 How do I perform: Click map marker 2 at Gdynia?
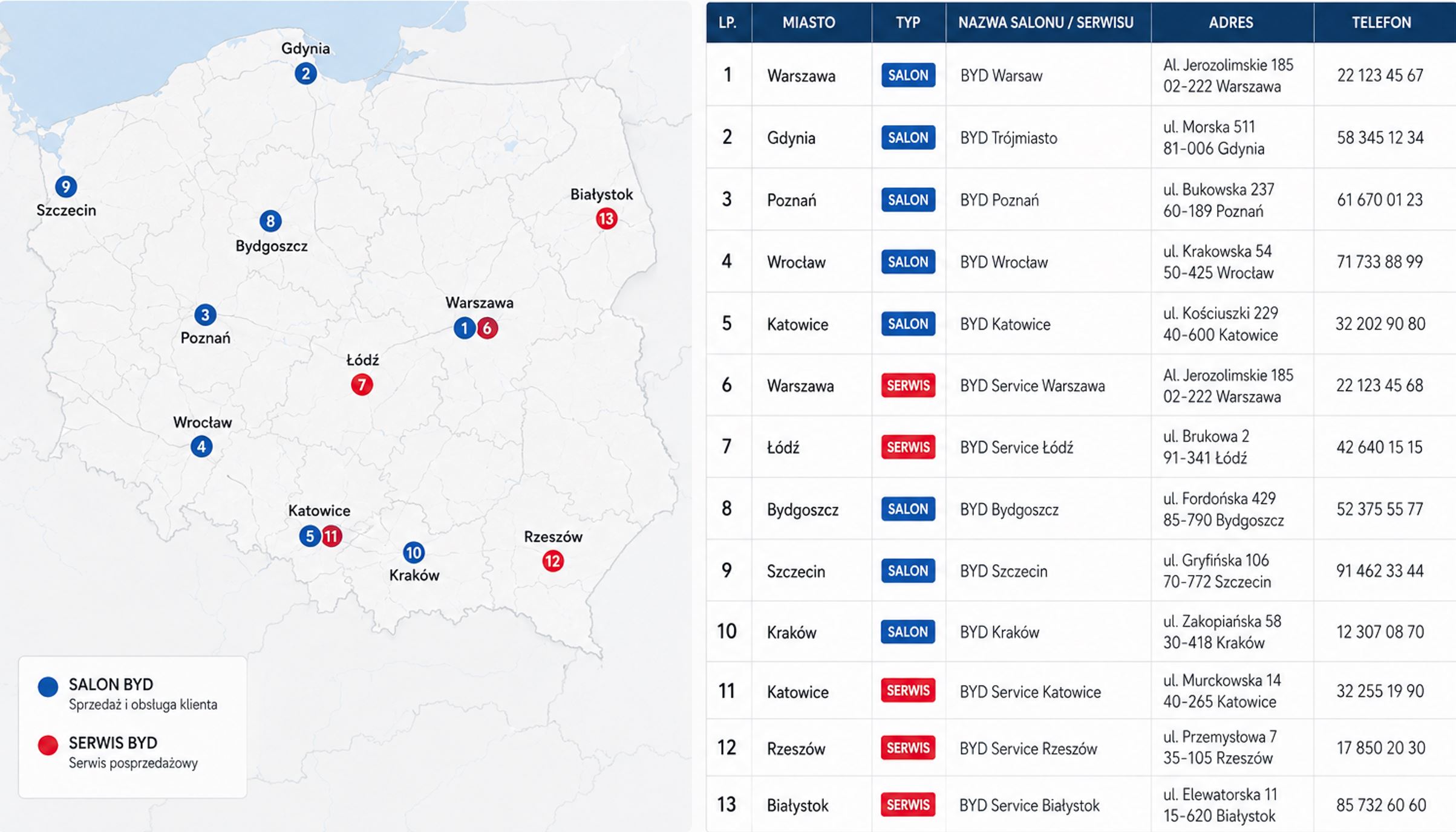click(x=305, y=74)
